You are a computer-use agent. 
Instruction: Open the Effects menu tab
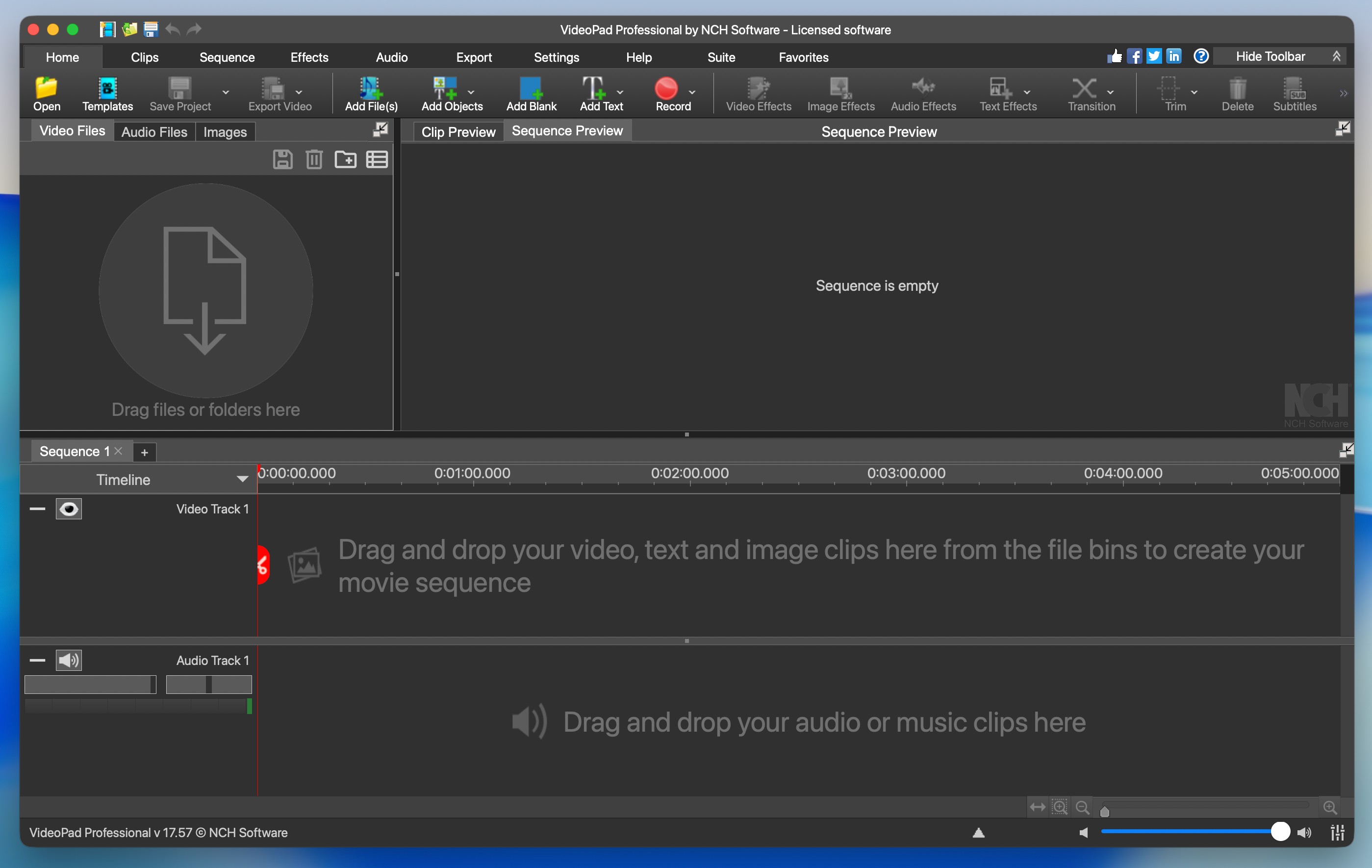tap(309, 57)
